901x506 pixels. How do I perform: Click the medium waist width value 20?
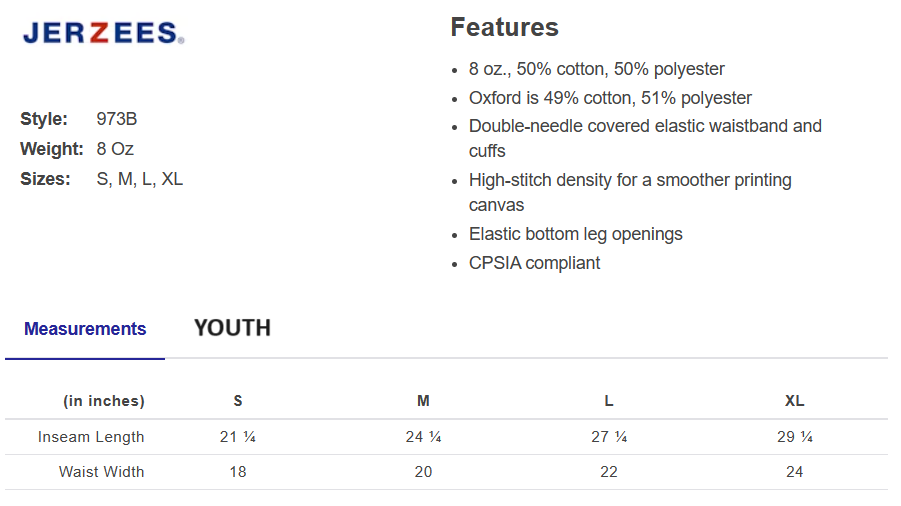423,472
